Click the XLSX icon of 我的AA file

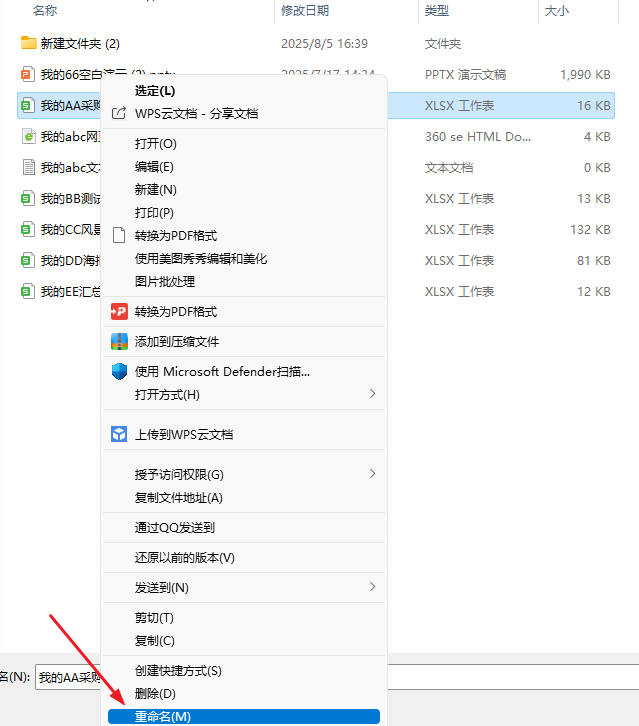pos(28,105)
